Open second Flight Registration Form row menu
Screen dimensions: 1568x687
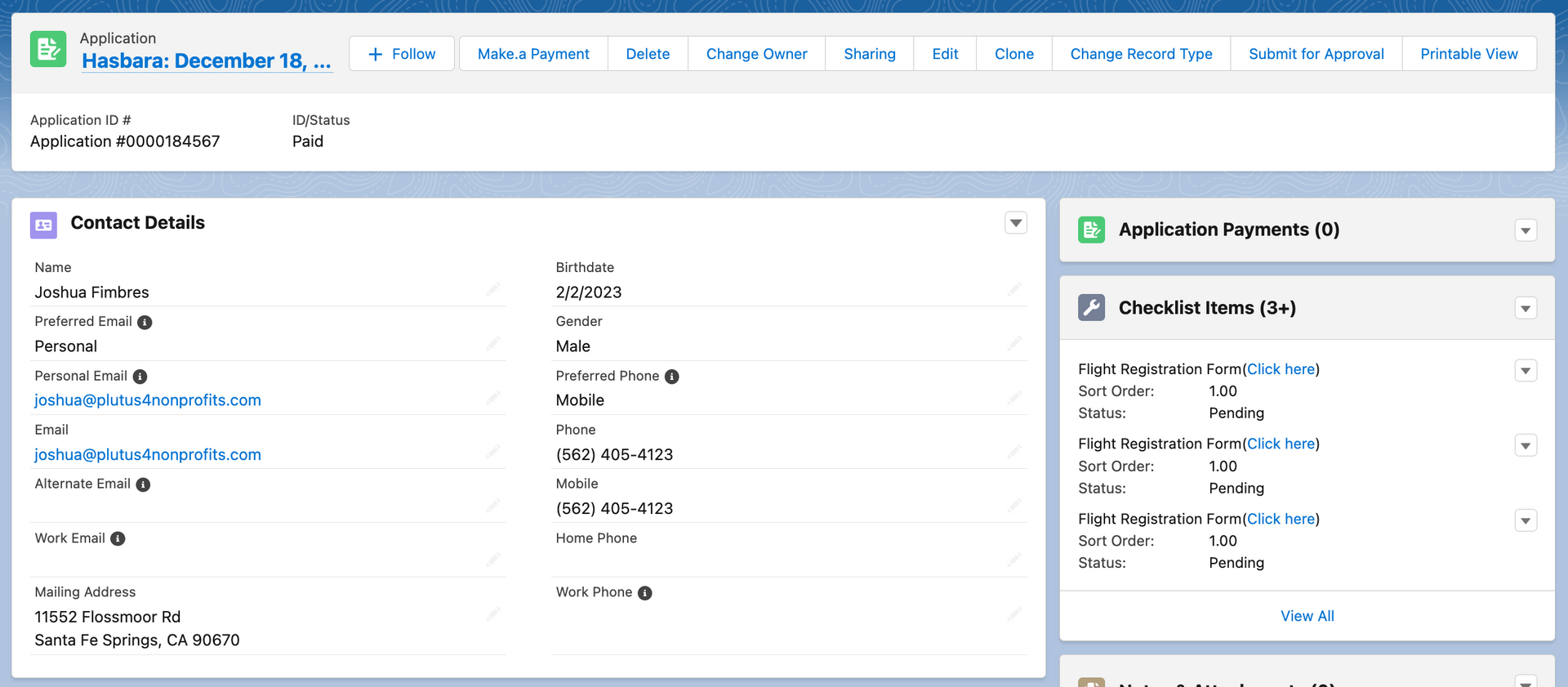click(x=1526, y=446)
